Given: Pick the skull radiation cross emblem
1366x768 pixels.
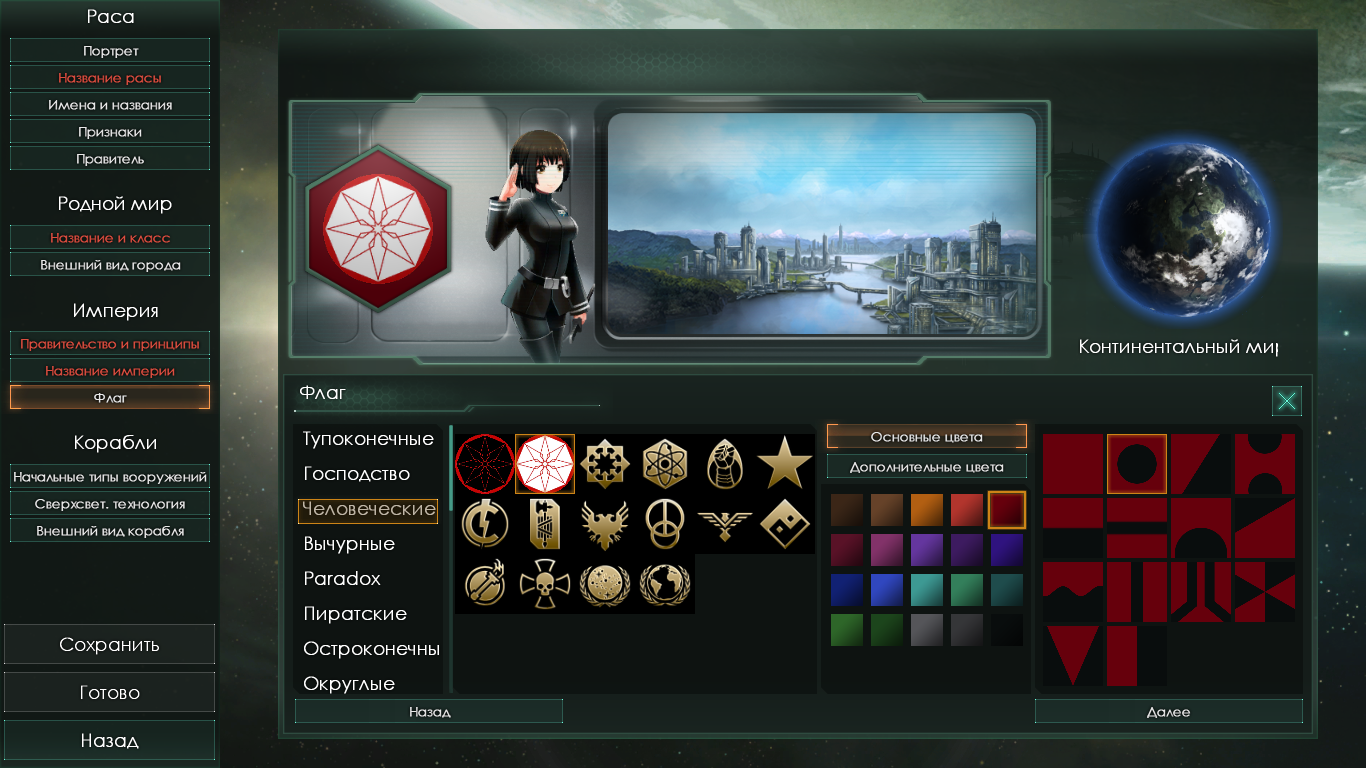Looking at the screenshot, I should pos(545,584).
